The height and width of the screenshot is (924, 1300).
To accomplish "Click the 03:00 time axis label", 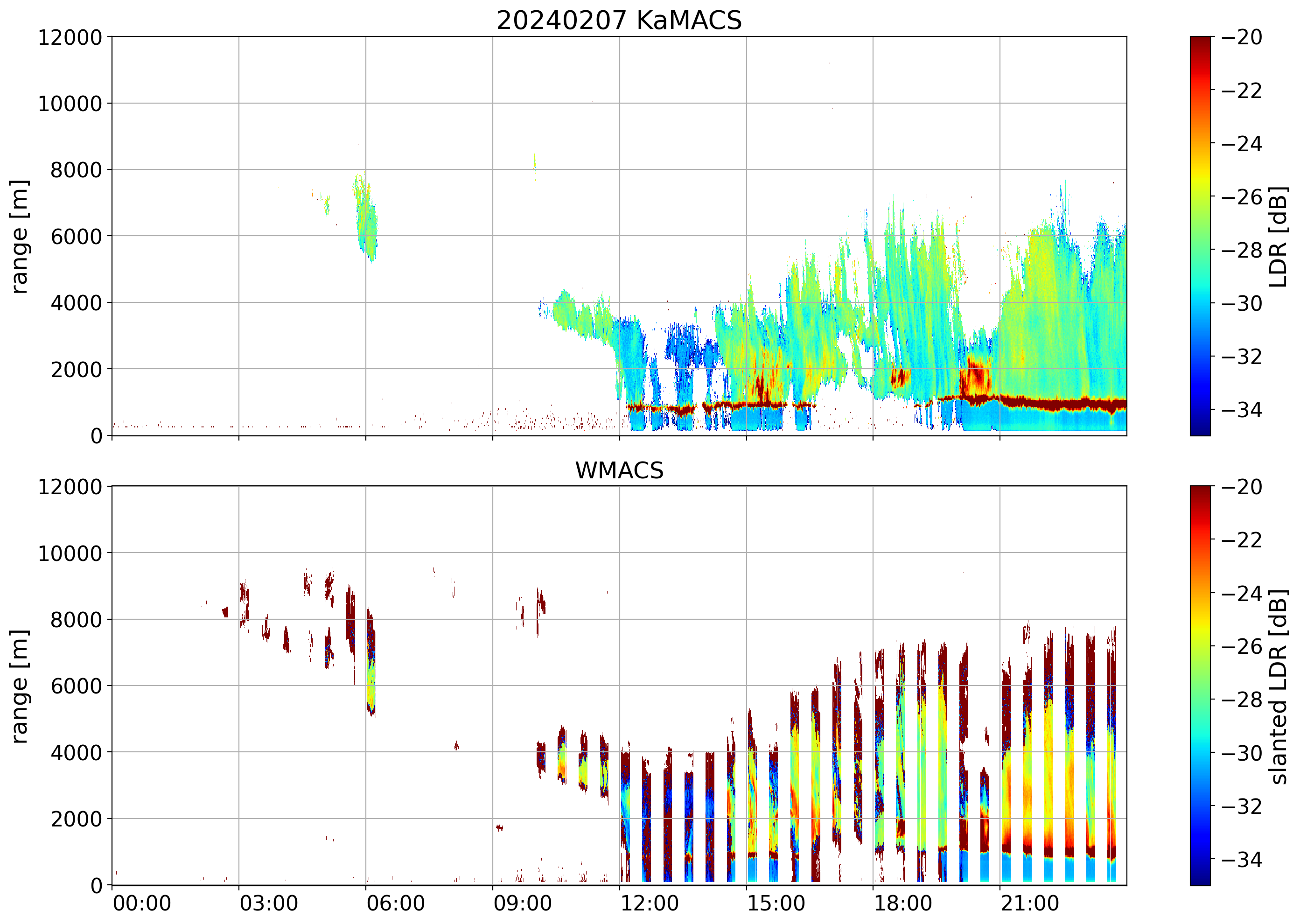I will pyautogui.click(x=268, y=903).
